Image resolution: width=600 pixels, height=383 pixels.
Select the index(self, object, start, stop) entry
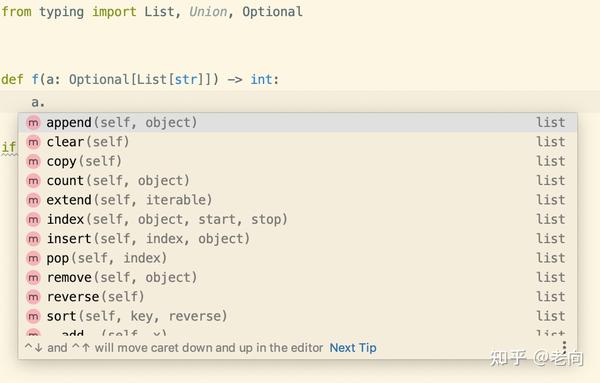pos(298,220)
